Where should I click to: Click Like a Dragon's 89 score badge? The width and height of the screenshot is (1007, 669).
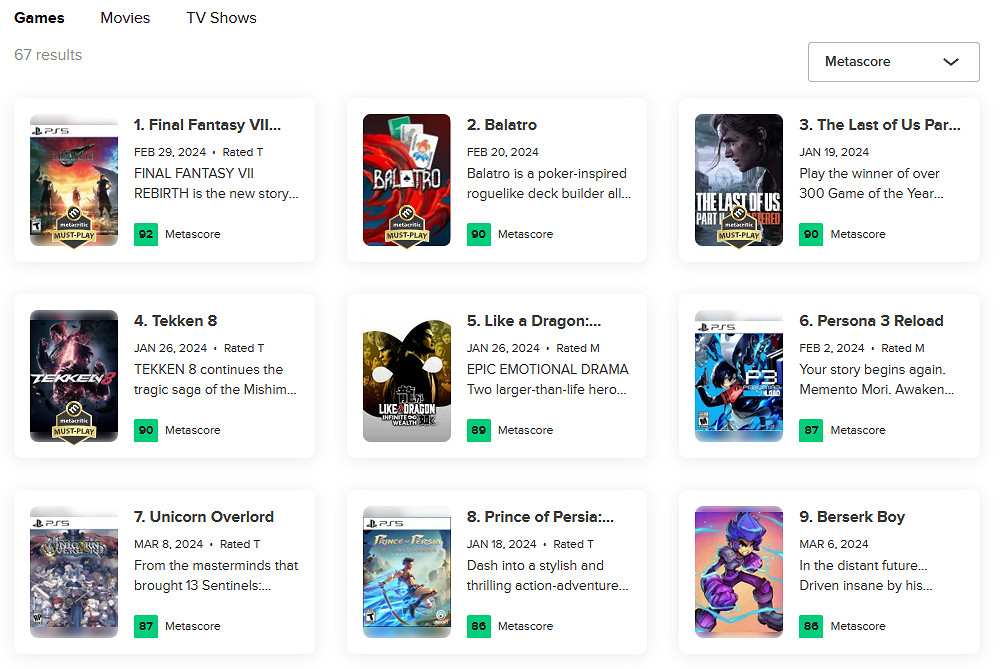(479, 430)
